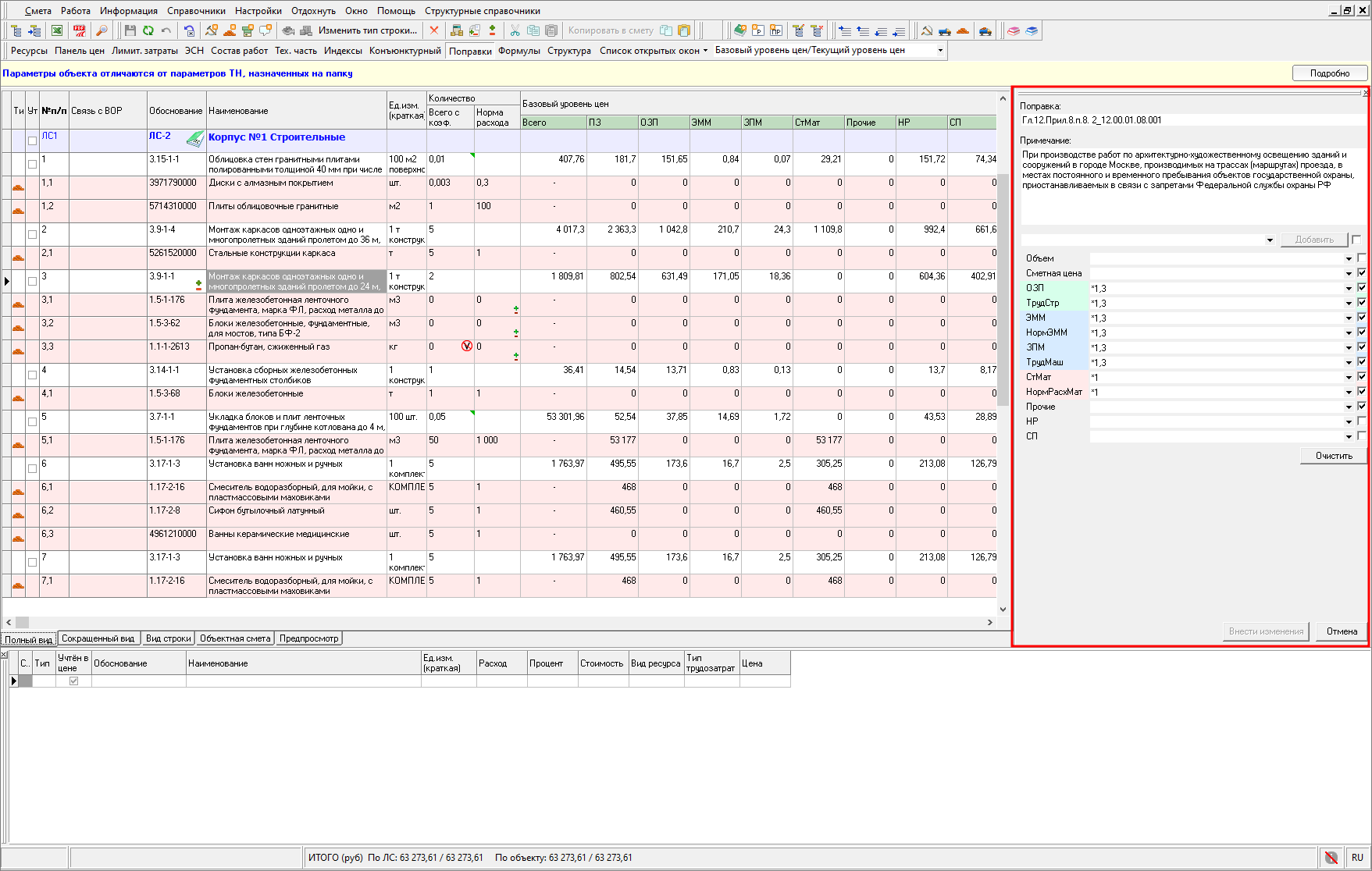Expand the Прочие value dropdown

click(1349, 407)
